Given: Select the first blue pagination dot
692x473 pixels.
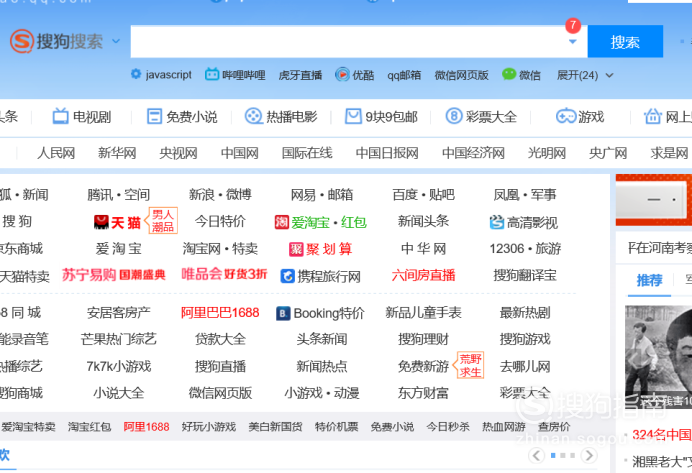Looking at the screenshot, I should (x=553, y=455).
